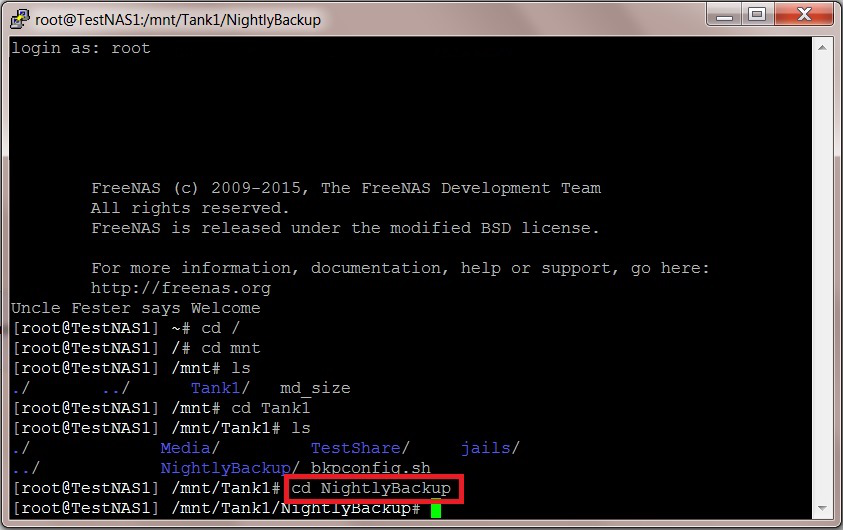Viewport: 843px width, 530px height.
Task: Click the scrollbar down arrow
Action: tap(826, 510)
